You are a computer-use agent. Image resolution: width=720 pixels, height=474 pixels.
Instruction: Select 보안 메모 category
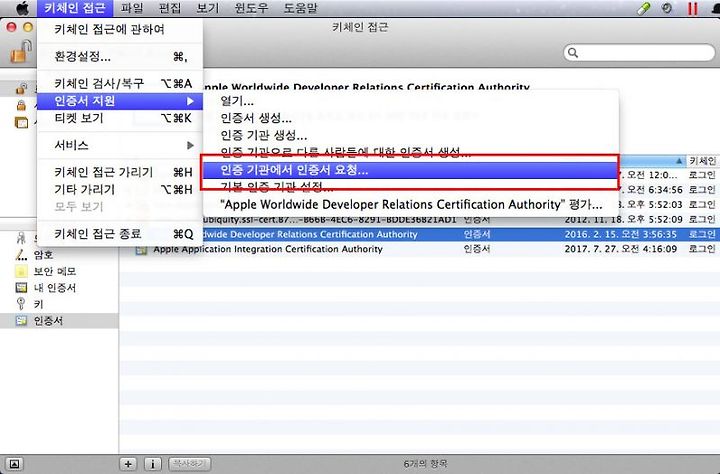[55, 271]
